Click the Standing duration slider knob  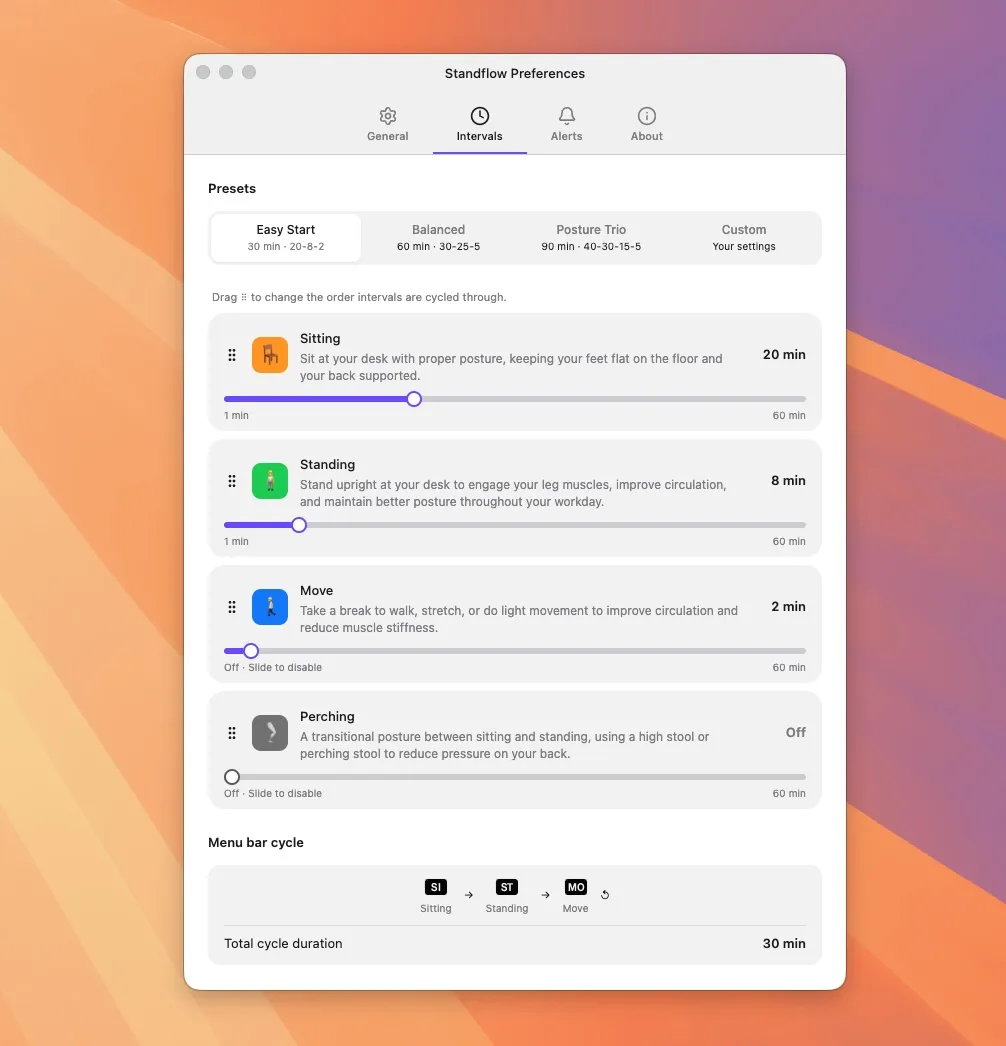point(299,525)
